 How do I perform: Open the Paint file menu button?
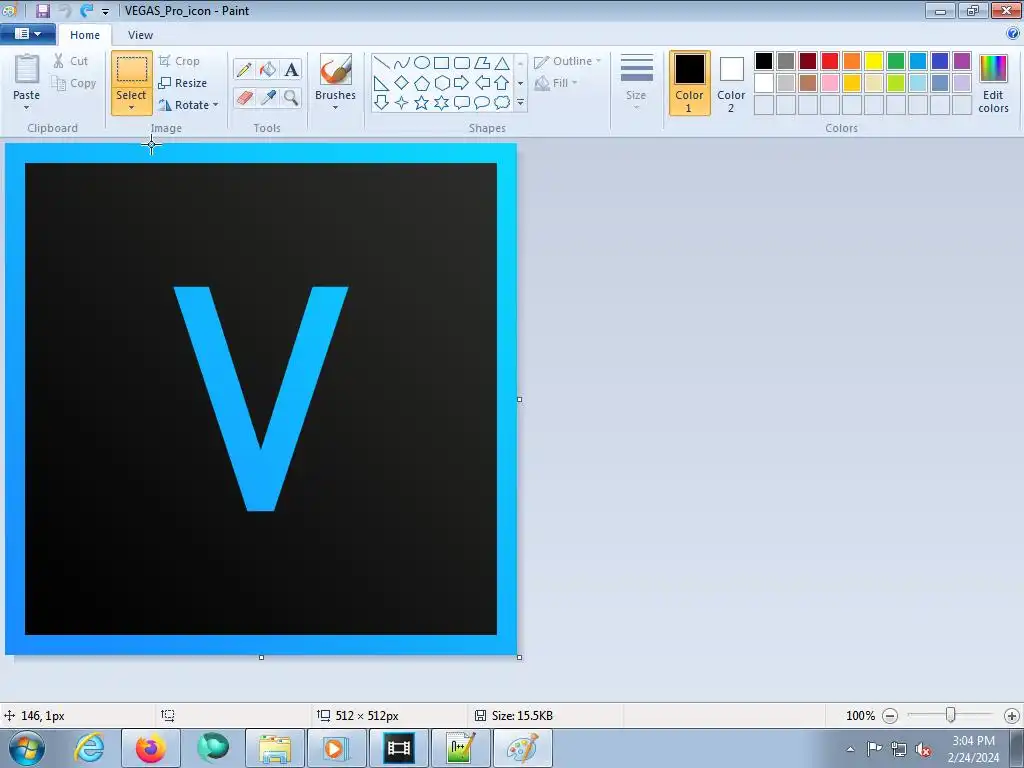pos(27,33)
